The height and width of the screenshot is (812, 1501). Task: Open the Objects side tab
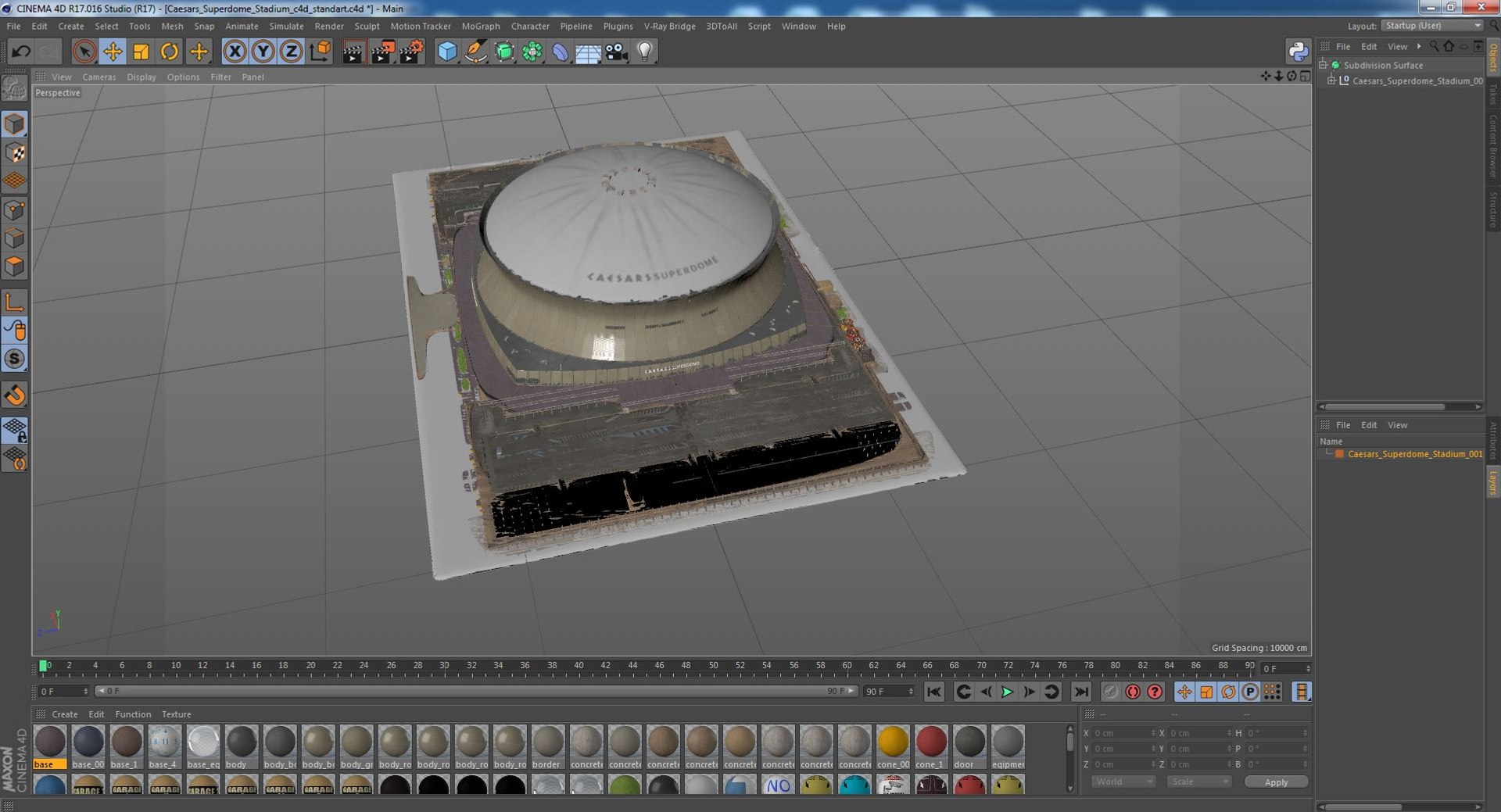1492,57
